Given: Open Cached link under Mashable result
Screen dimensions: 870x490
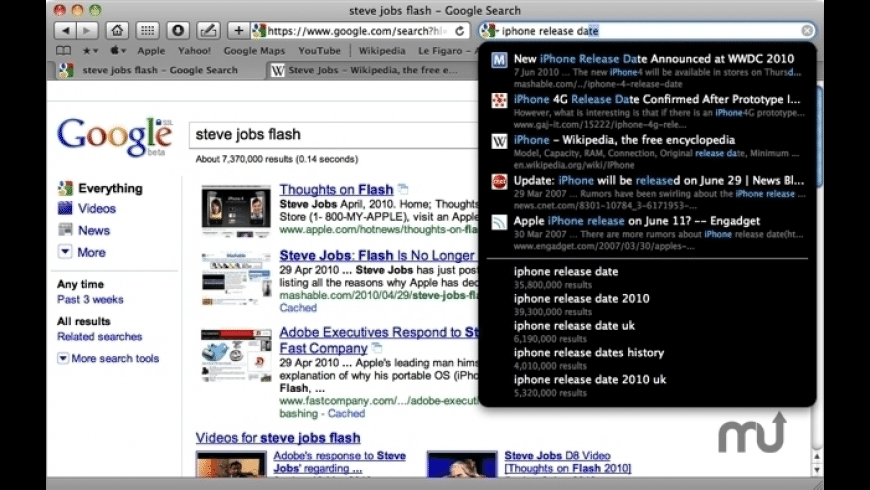Looking at the screenshot, I should coord(298,308).
